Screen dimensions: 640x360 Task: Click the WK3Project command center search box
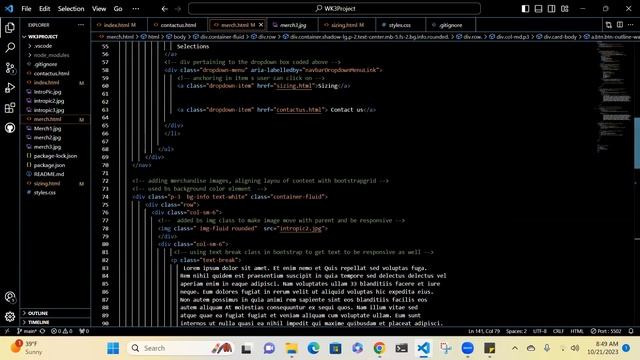coord(334,9)
